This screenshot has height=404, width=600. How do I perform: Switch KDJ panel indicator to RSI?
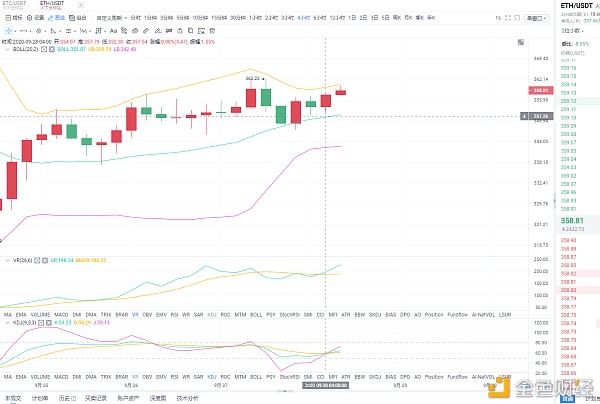pyautogui.click(x=174, y=377)
